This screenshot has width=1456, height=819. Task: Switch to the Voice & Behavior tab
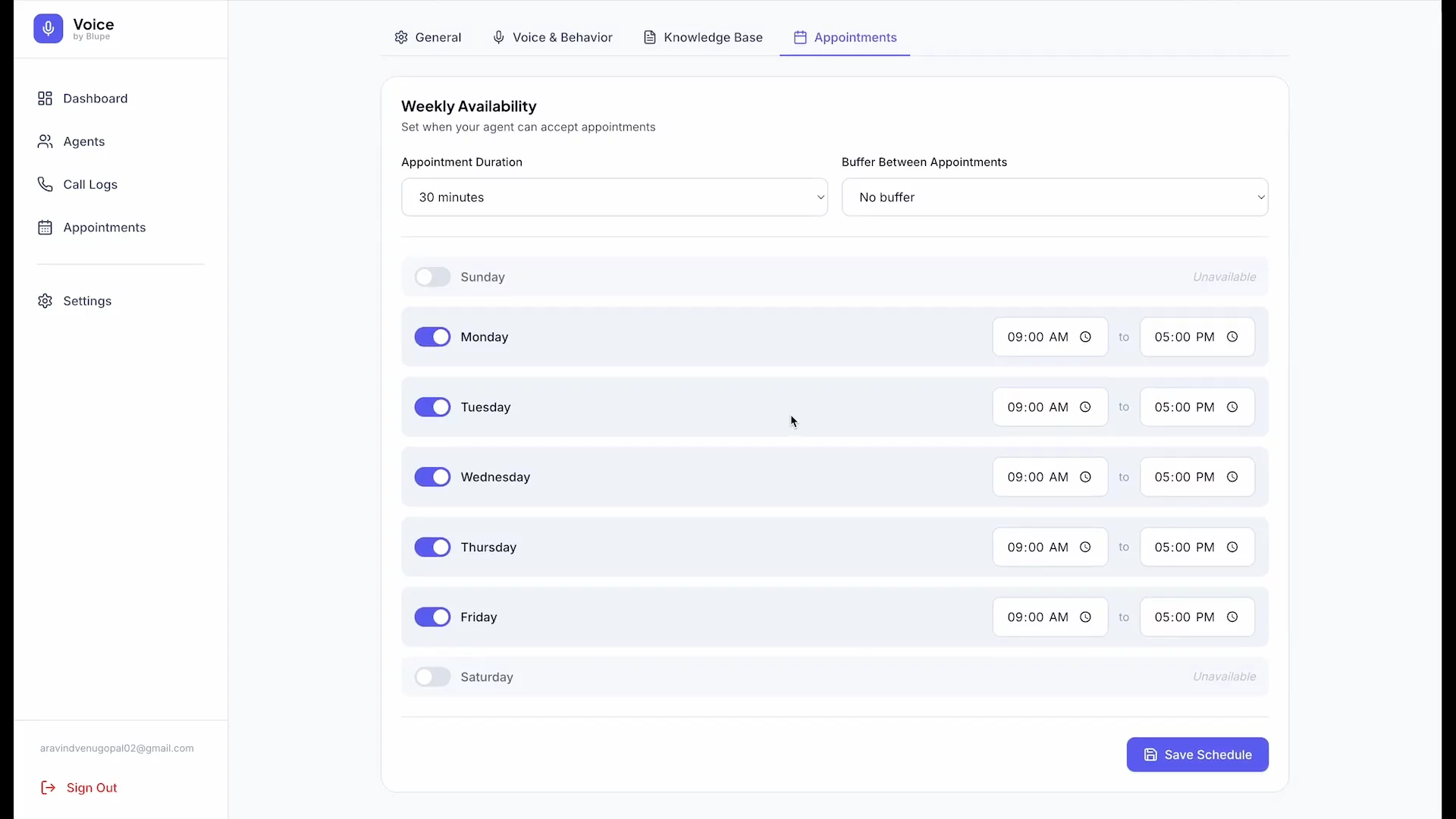552,37
